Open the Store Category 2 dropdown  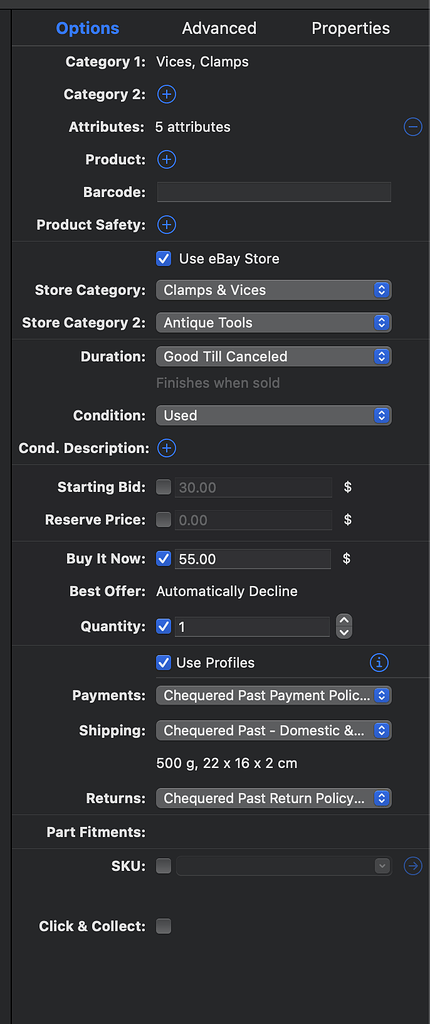pyautogui.click(x=273, y=323)
